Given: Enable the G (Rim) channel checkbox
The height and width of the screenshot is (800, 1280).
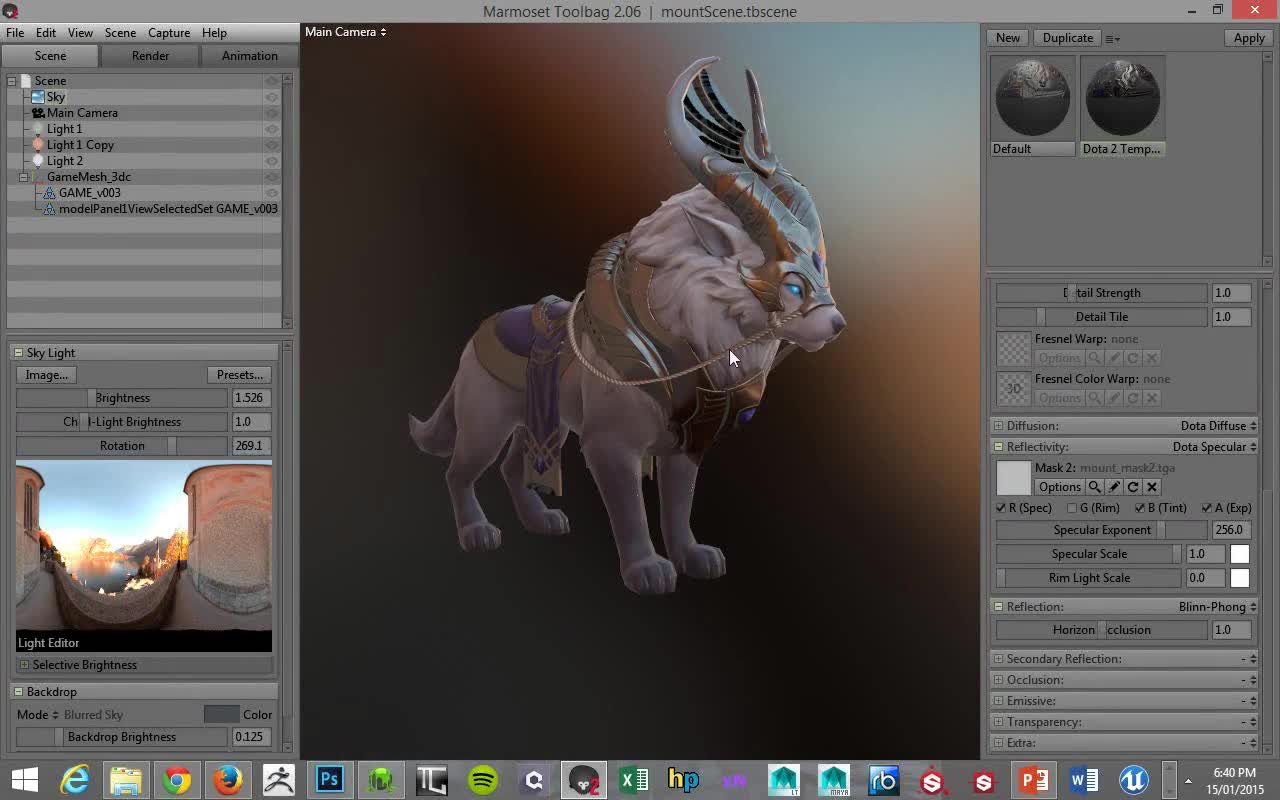Looking at the screenshot, I should [x=1072, y=508].
